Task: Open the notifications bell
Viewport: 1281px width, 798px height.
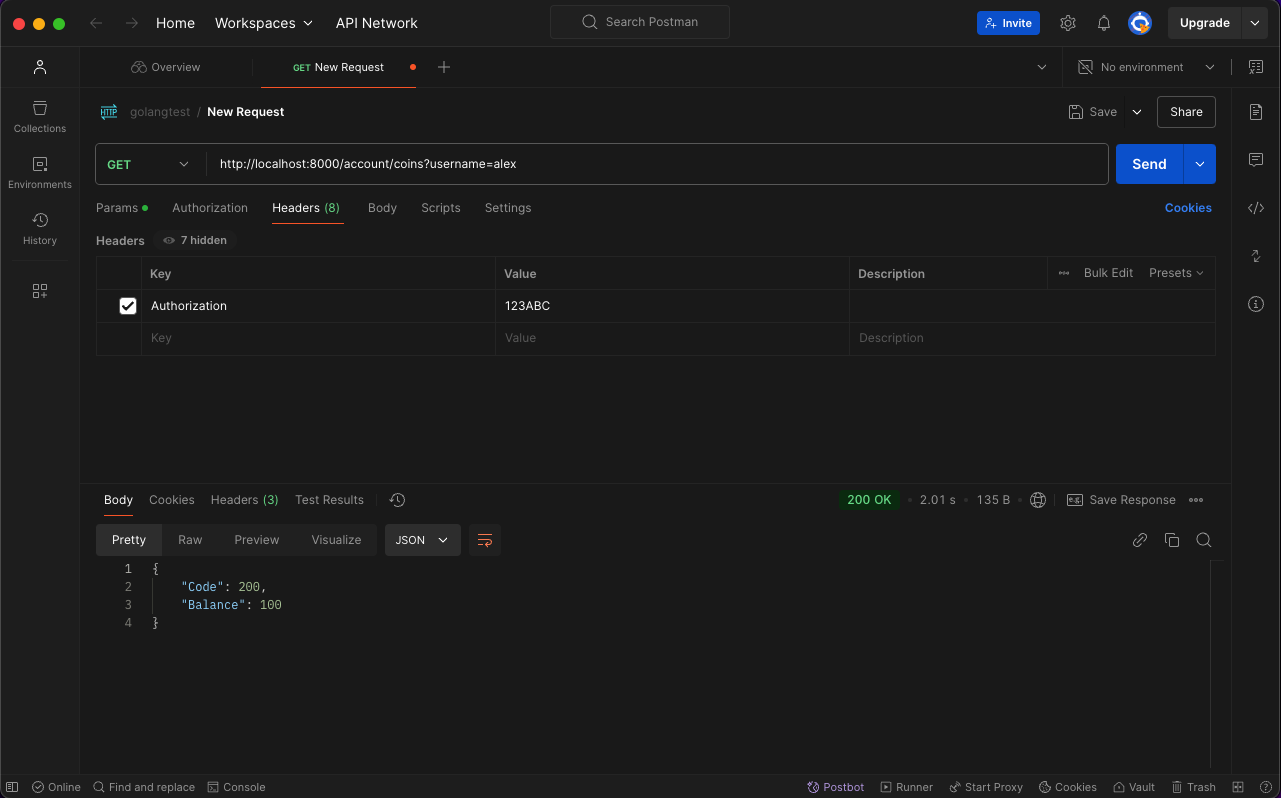Action: click(x=1104, y=23)
